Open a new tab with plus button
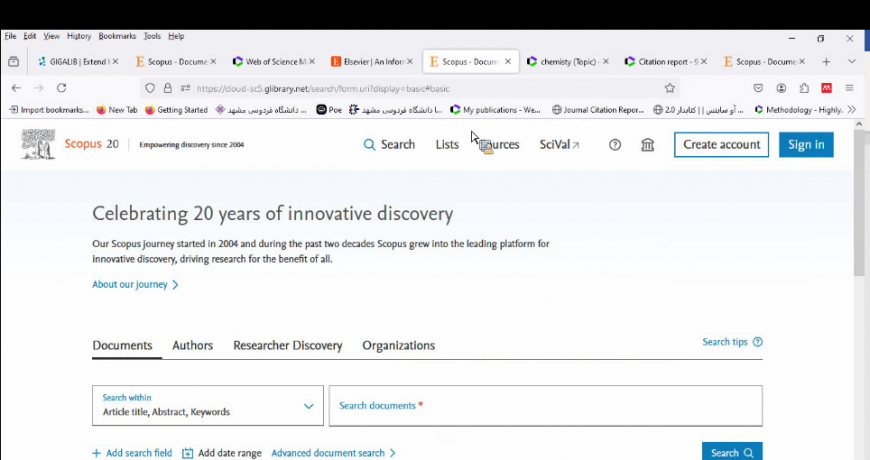870x460 pixels. pyautogui.click(x=826, y=62)
